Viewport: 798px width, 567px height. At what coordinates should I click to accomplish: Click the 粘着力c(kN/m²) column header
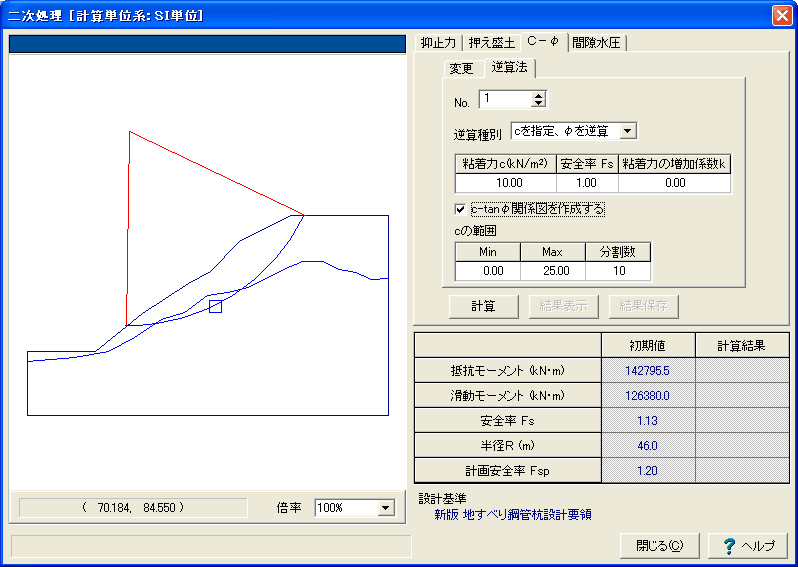[x=505, y=164]
